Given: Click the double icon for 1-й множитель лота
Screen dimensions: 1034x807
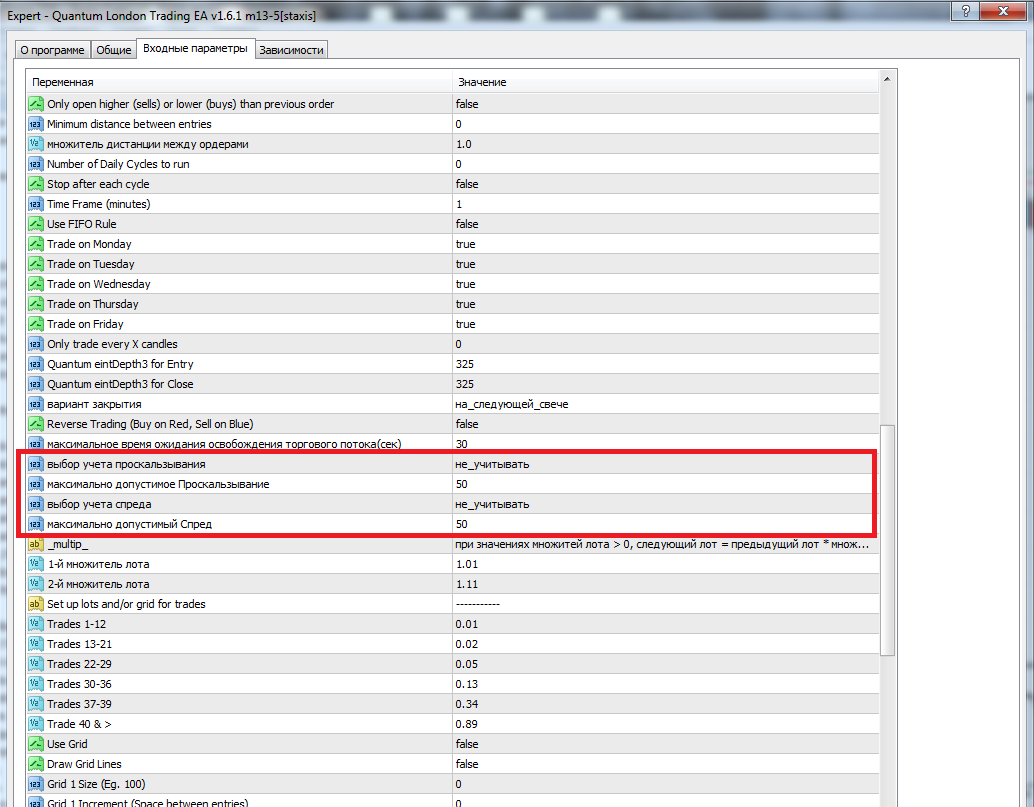Looking at the screenshot, I should point(36,564).
